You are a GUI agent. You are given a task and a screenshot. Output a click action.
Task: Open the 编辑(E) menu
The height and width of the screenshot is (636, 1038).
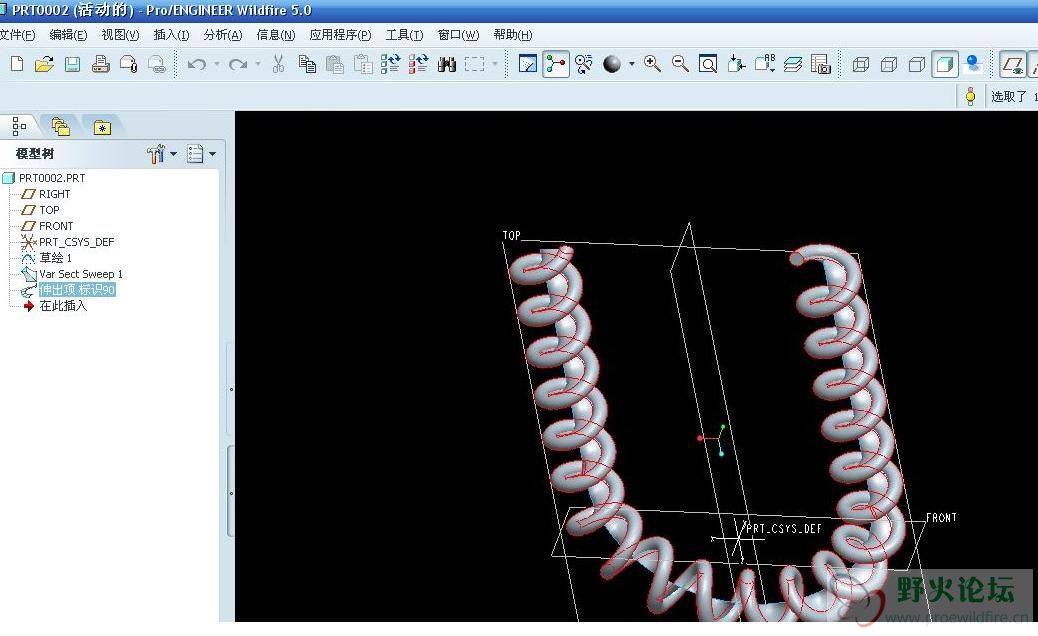coord(68,34)
